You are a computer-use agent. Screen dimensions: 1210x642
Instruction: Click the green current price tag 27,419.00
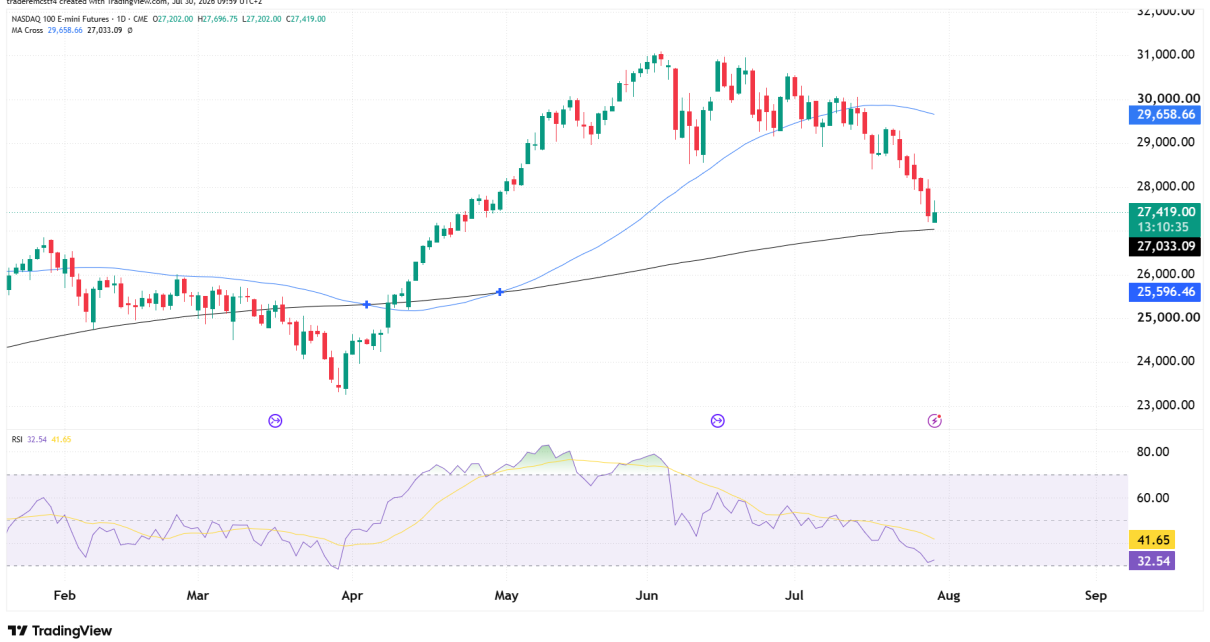tap(1166, 211)
